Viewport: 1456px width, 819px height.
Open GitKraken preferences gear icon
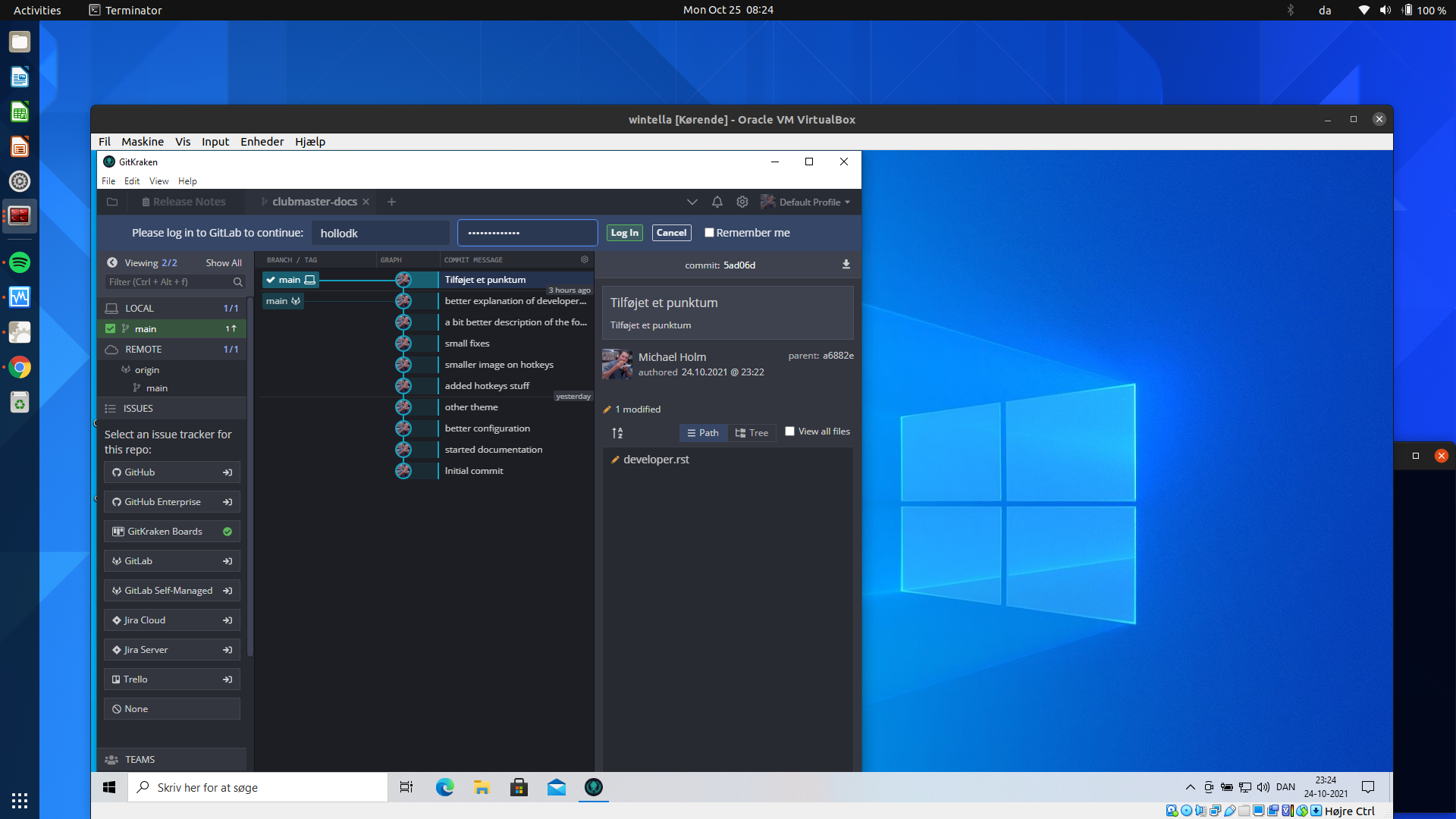pos(742,202)
